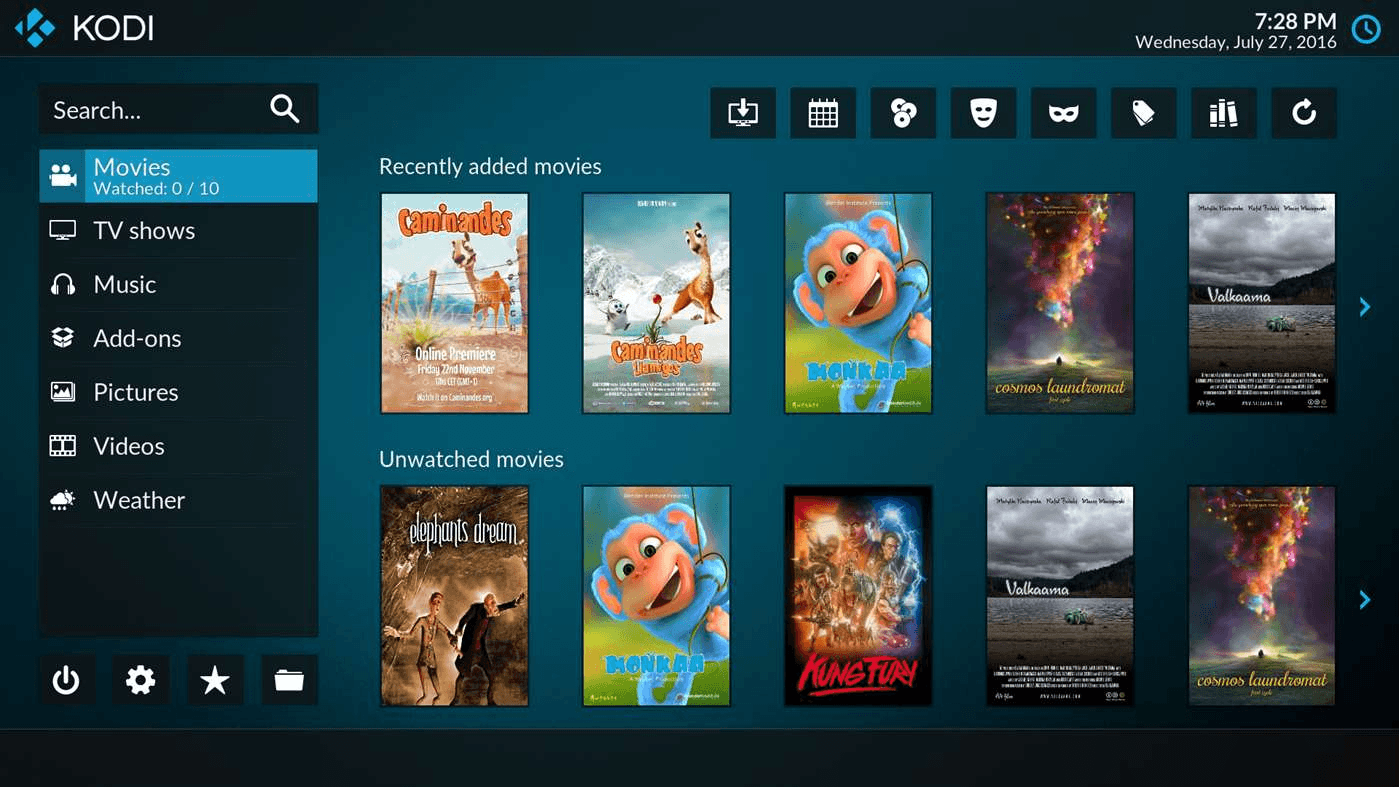The height and width of the screenshot is (787, 1399).
Task: Open the Kung Fury movie poster
Action: (x=858, y=596)
